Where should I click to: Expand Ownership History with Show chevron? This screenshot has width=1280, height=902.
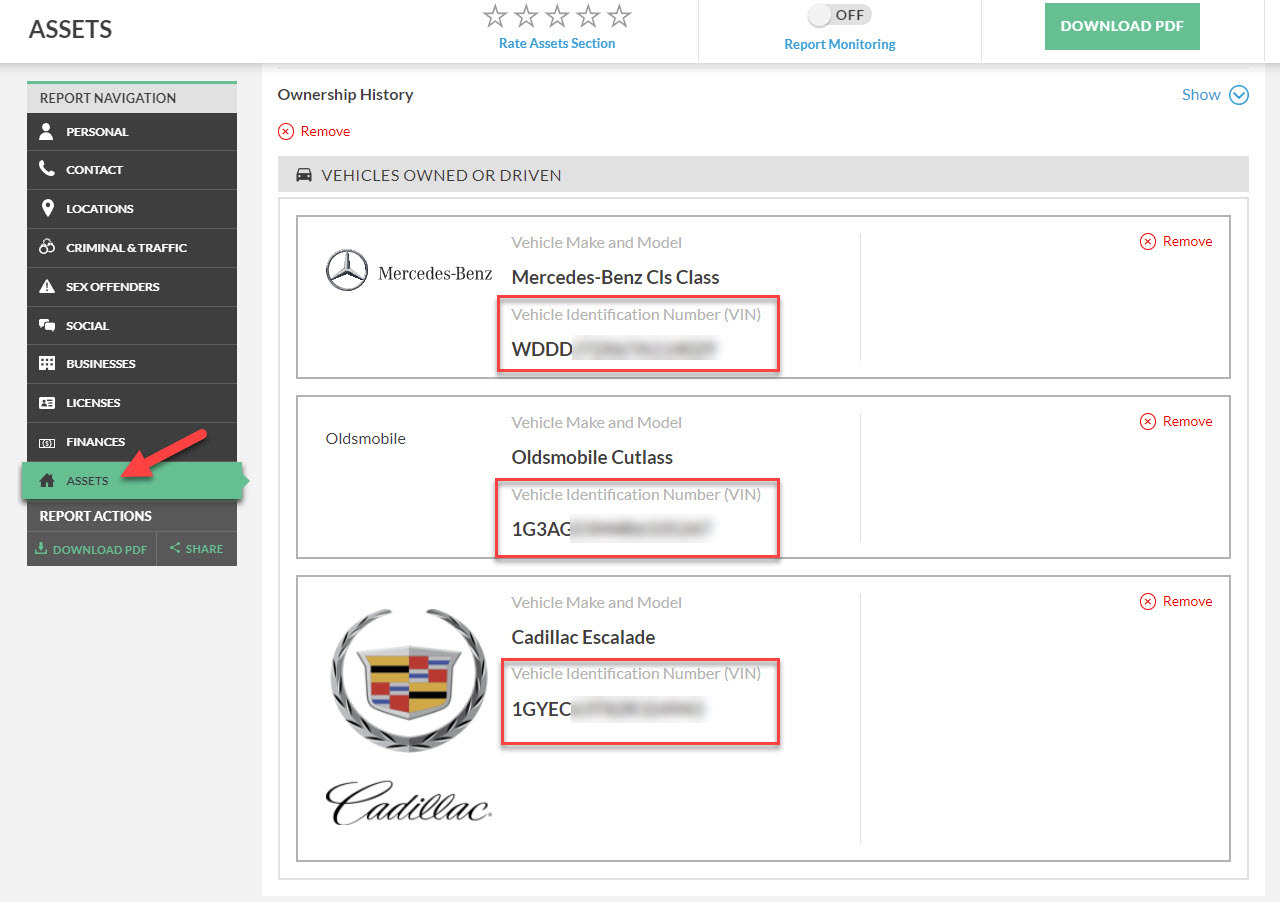(x=1239, y=95)
